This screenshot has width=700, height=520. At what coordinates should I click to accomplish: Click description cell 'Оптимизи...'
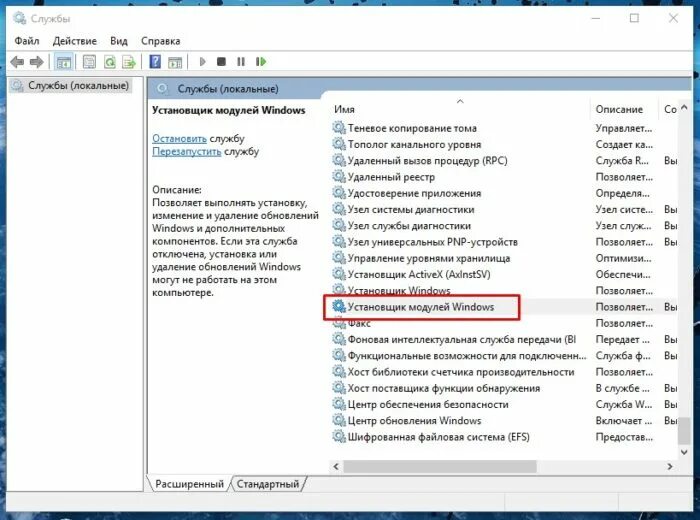tap(623, 258)
